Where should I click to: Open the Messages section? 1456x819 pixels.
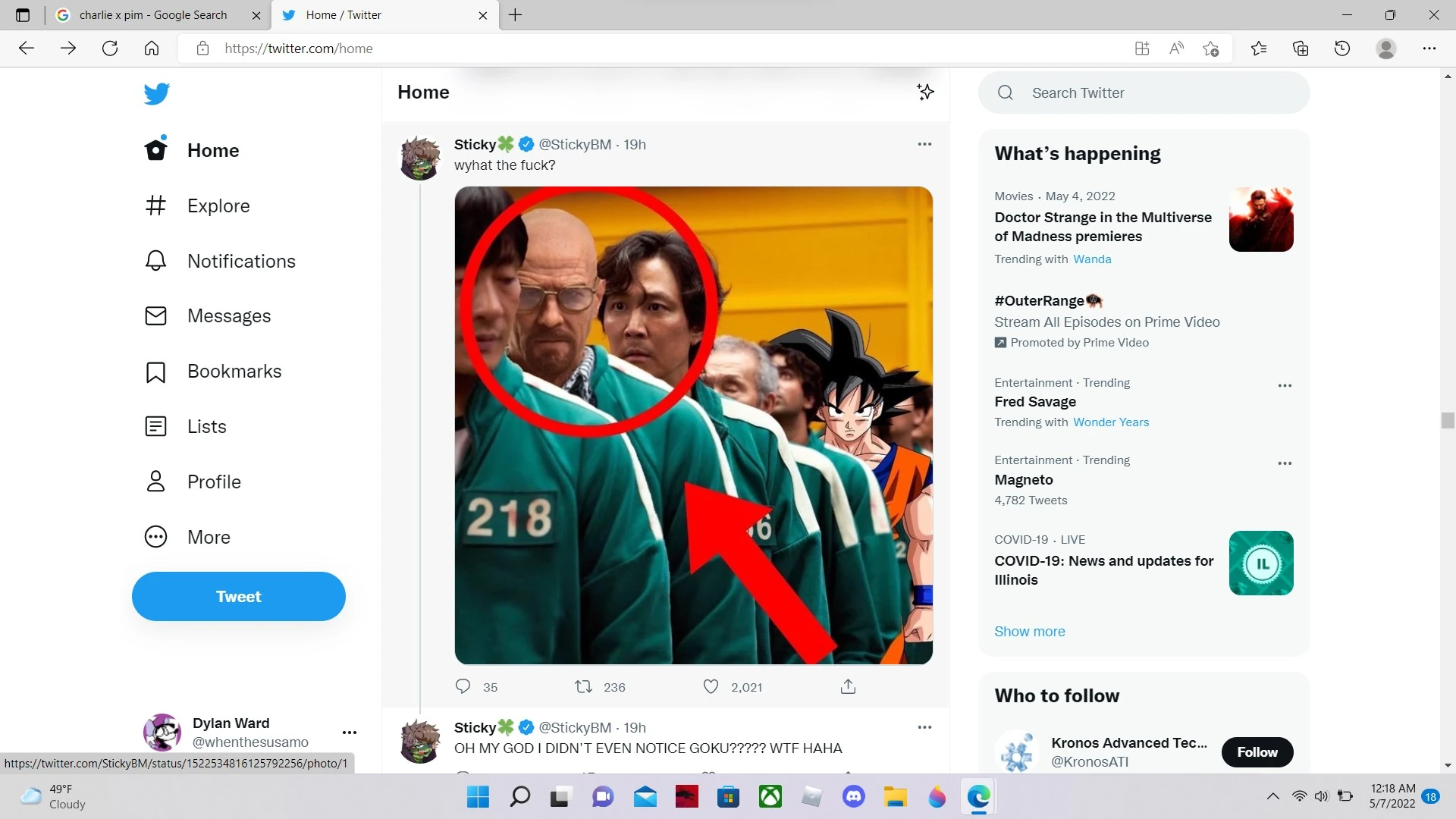click(229, 315)
